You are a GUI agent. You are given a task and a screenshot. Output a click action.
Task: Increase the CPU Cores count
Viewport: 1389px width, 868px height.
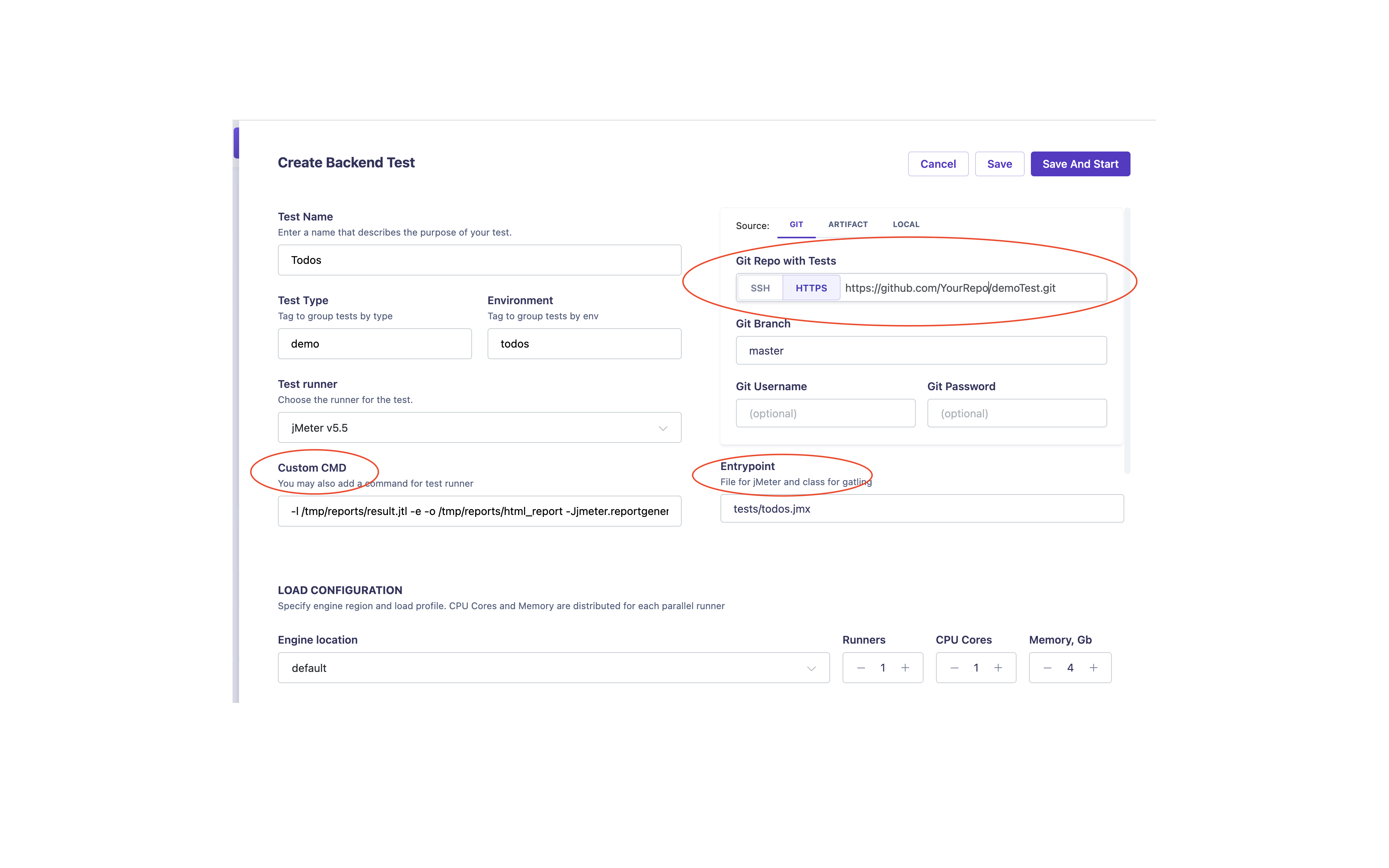pyautogui.click(x=998, y=668)
